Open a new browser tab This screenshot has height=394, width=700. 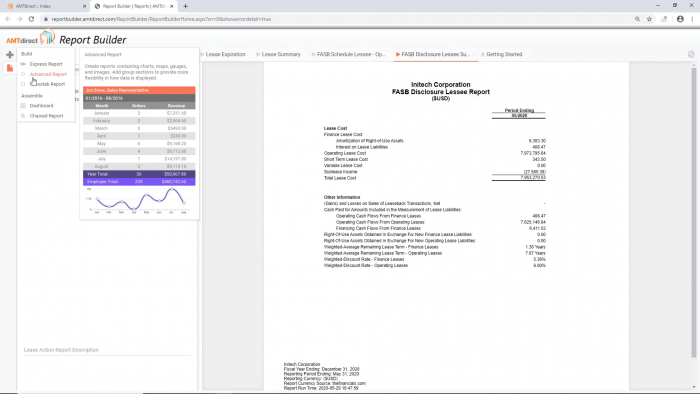click(185, 6)
